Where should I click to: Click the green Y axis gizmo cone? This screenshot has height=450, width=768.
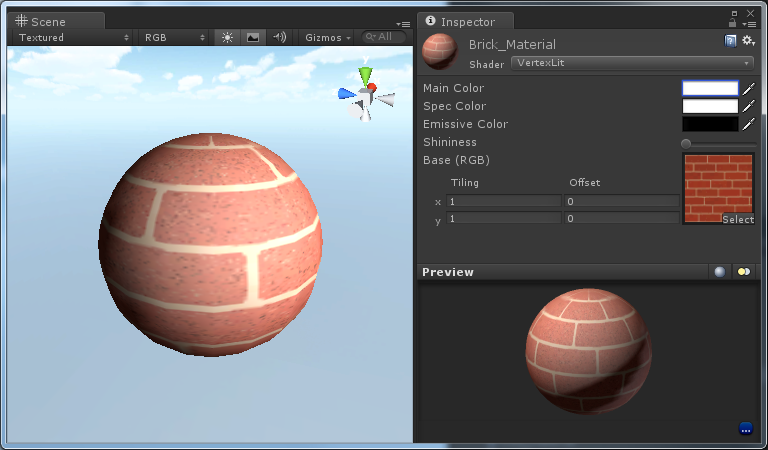[365, 76]
